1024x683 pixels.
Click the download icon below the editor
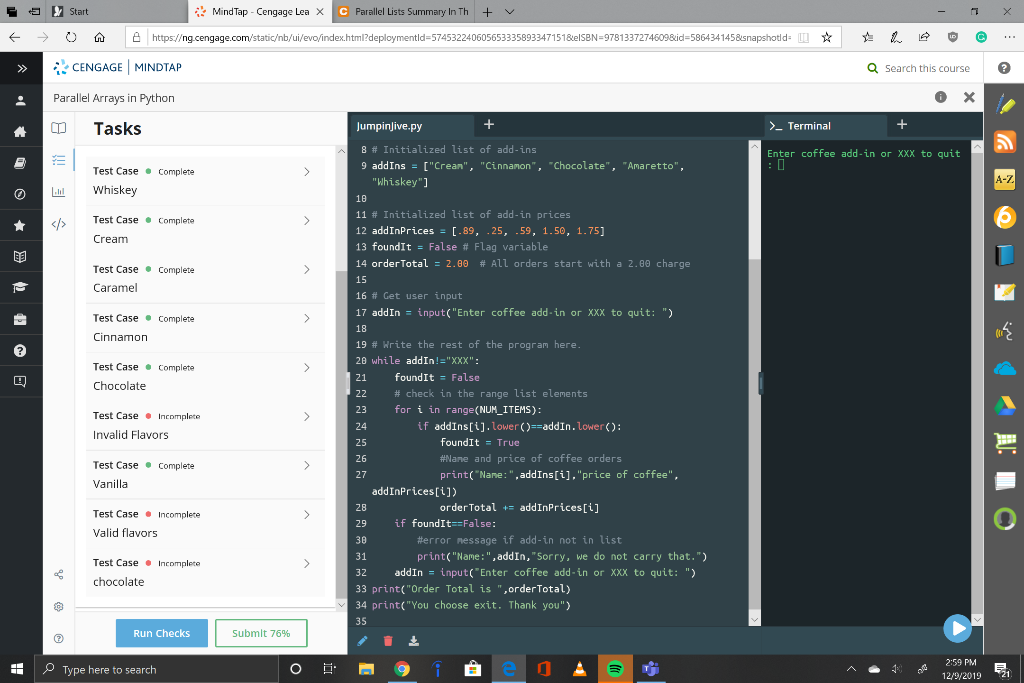[x=413, y=641]
